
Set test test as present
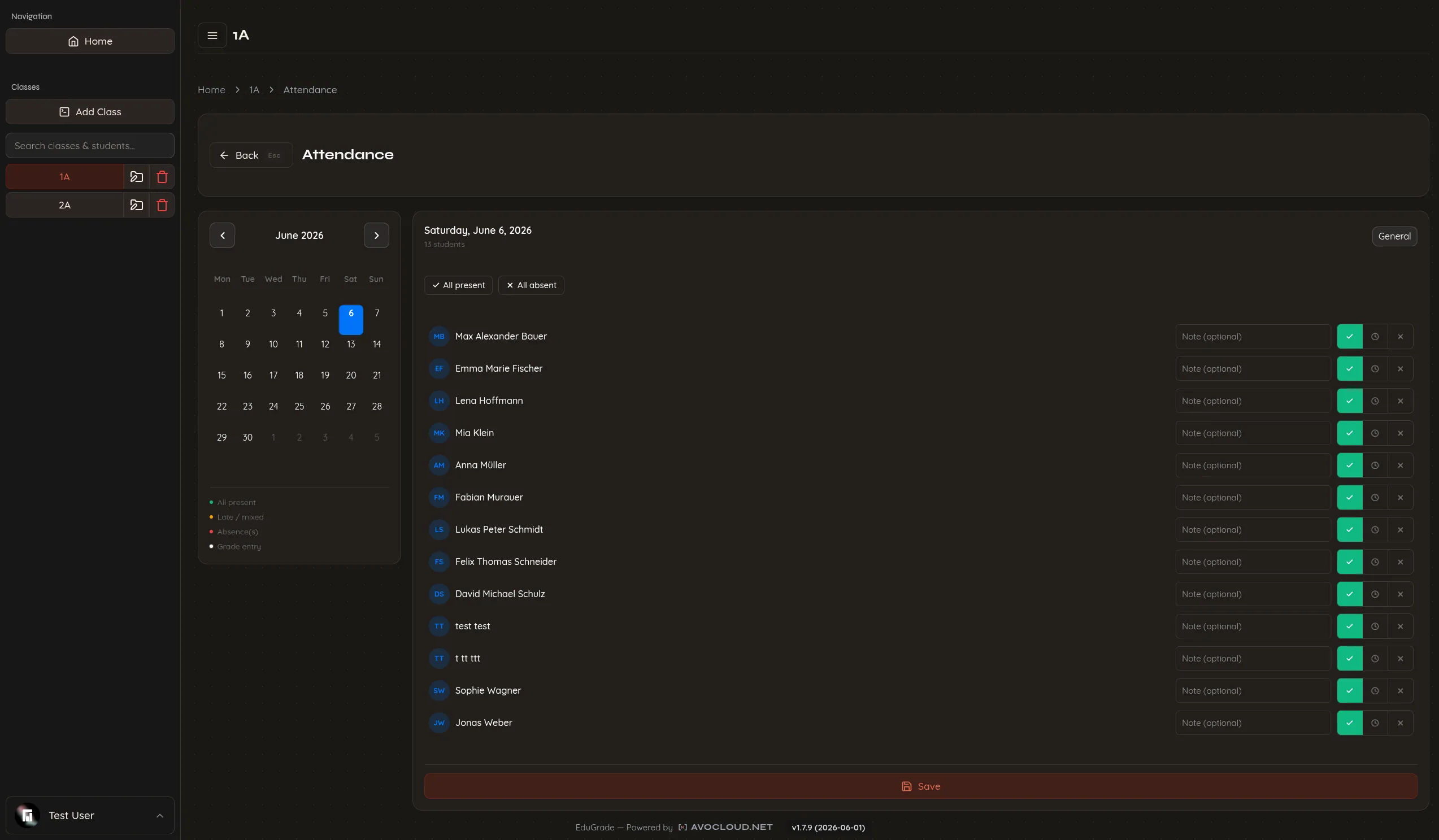[x=1350, y=626]
